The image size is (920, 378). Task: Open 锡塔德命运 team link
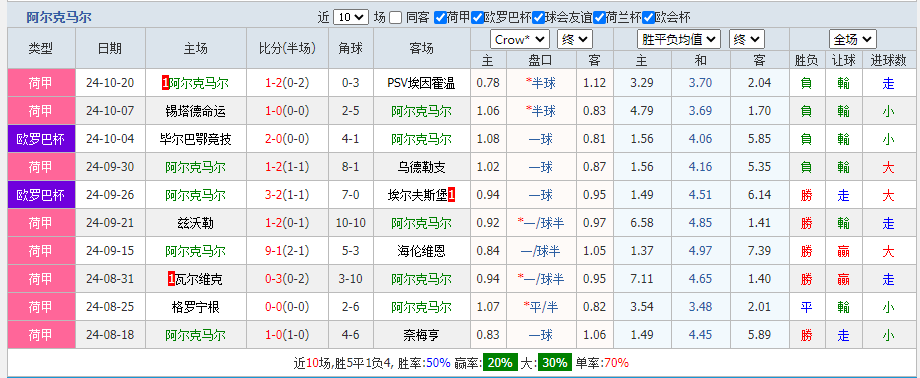pyautogui.click(x=196, y=111)
